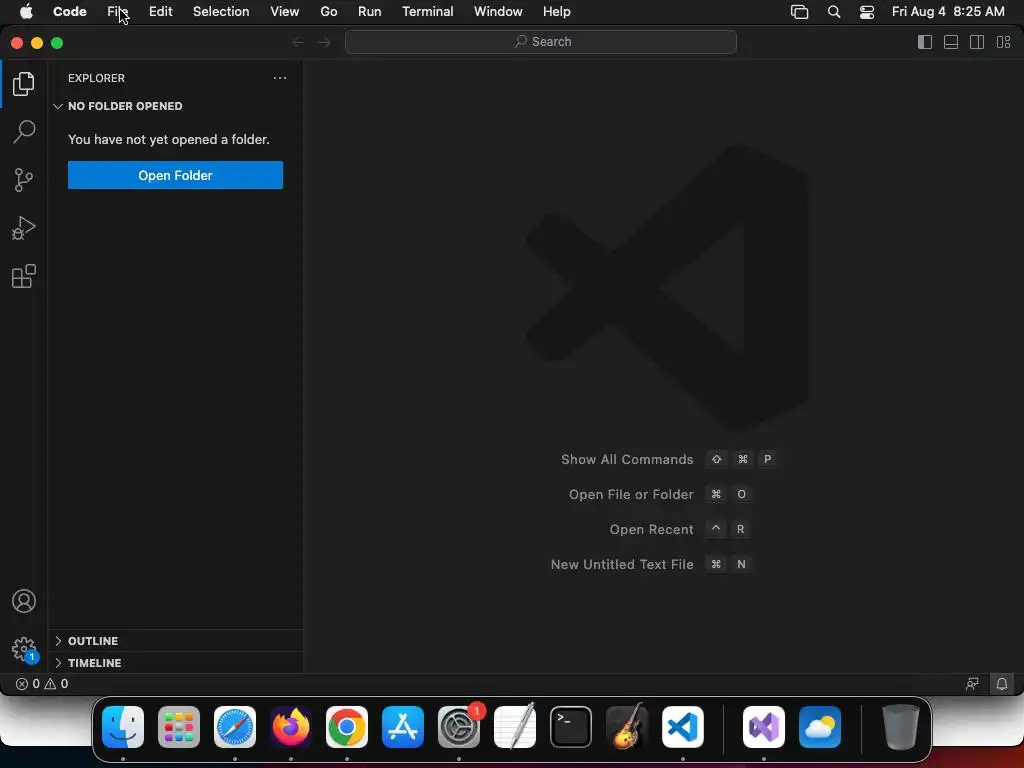1024x768 pixels.
Task: Open the Weather app from the dock
Action: [820, 727]
